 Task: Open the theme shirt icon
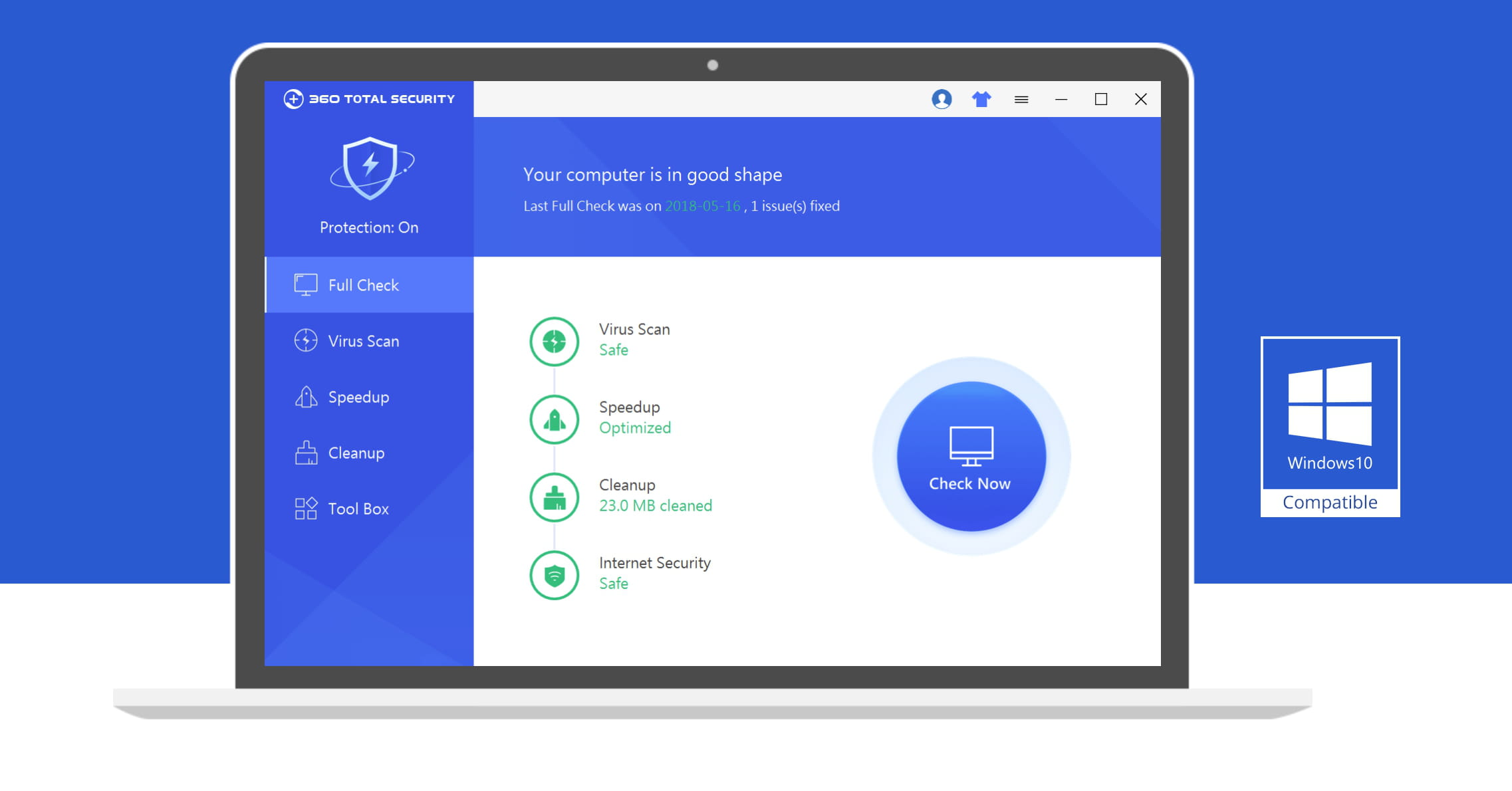point(981,99)
